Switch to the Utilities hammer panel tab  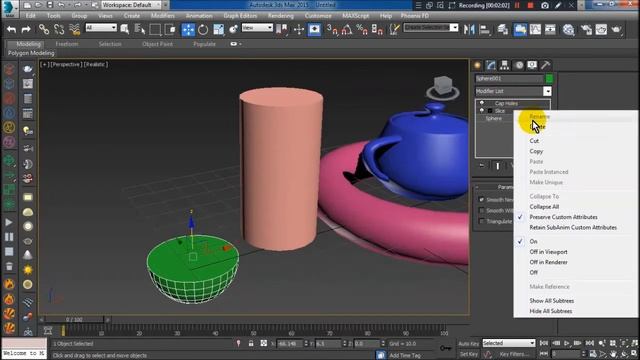546,65
